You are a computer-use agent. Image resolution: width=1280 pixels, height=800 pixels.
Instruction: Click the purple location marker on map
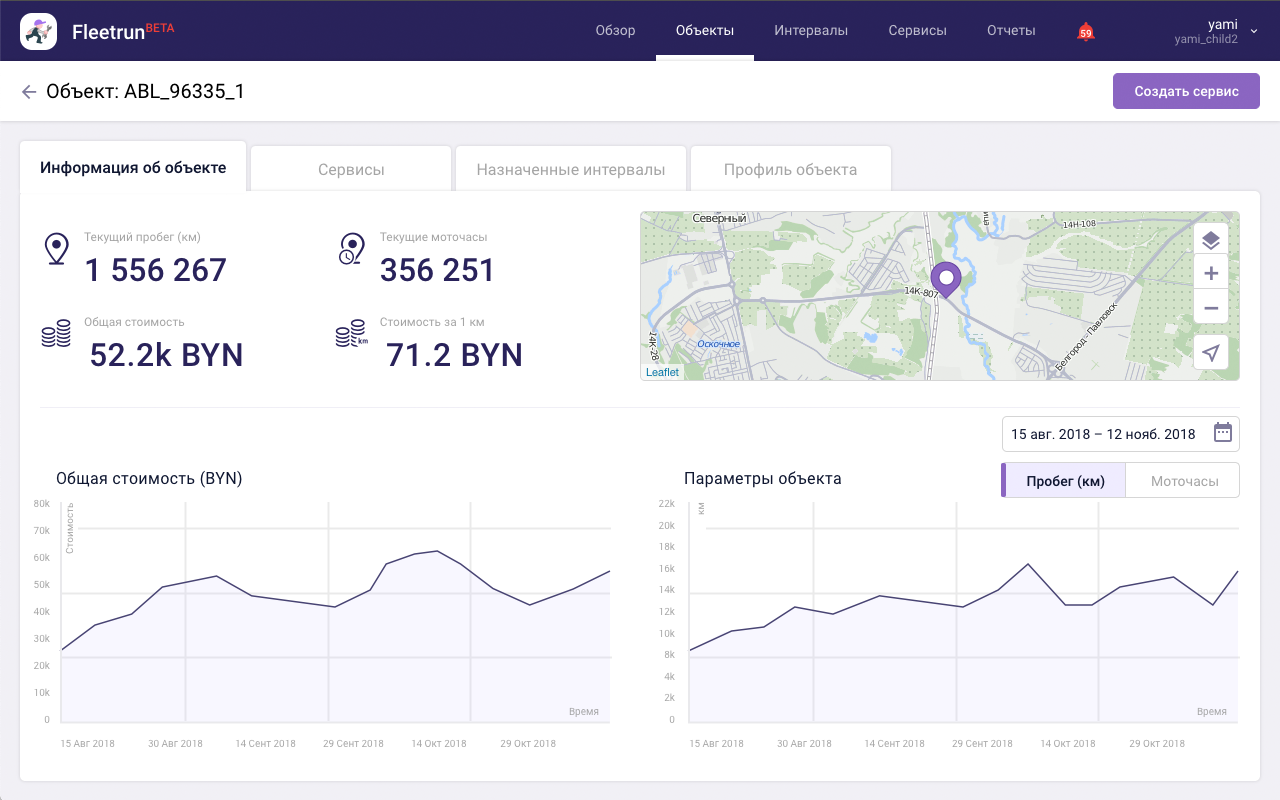(945, 278)
